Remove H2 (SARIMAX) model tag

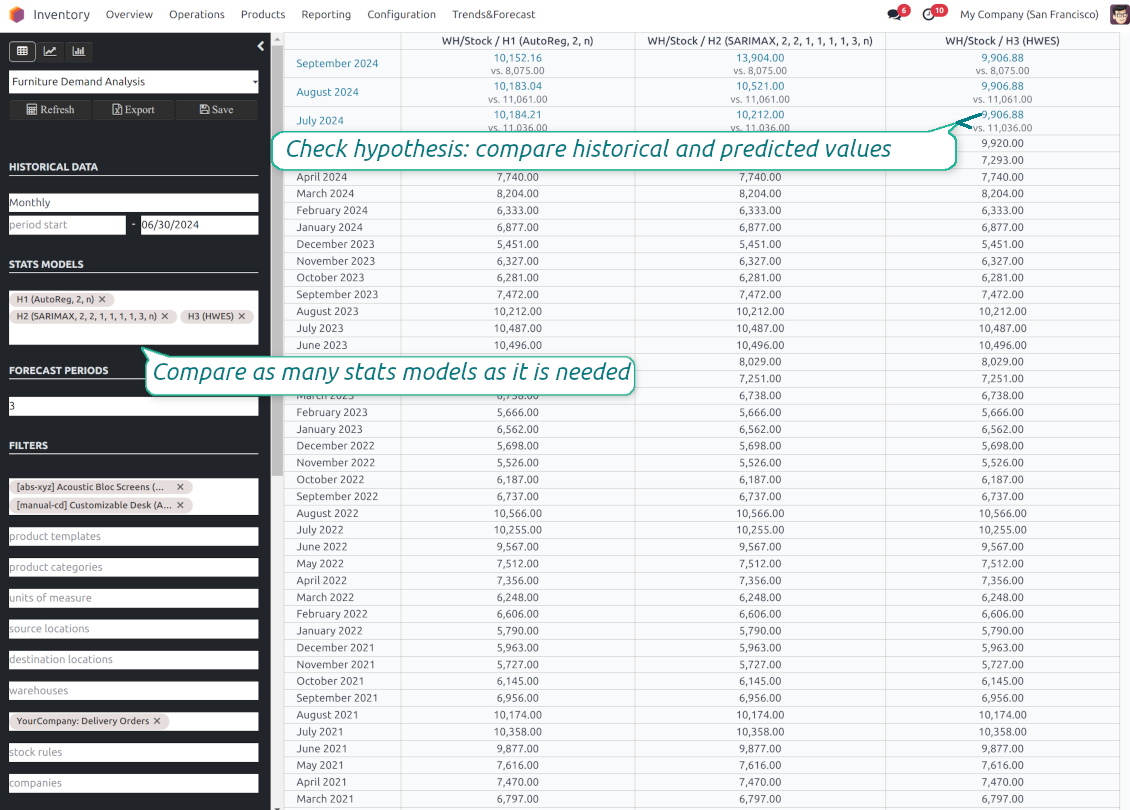(x=165, y=316)
